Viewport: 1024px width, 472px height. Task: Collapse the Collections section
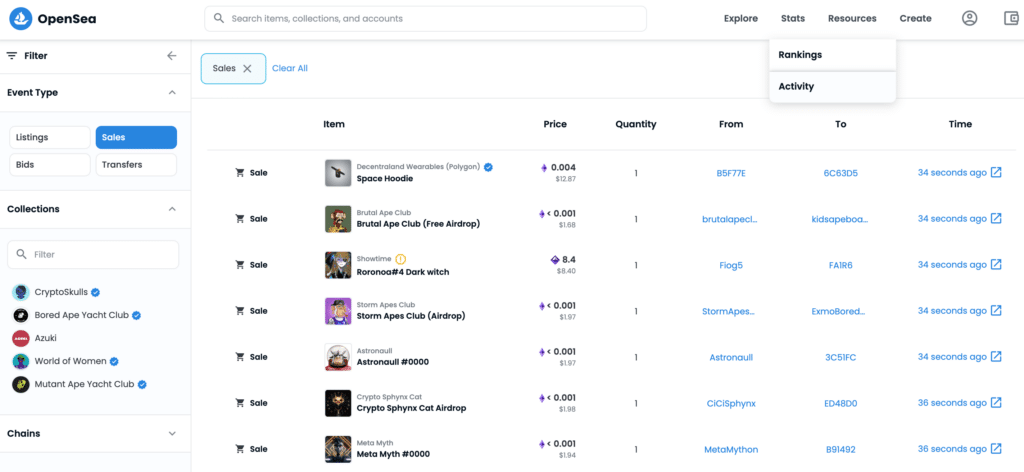pyautogui.click(x=172, y=209)
